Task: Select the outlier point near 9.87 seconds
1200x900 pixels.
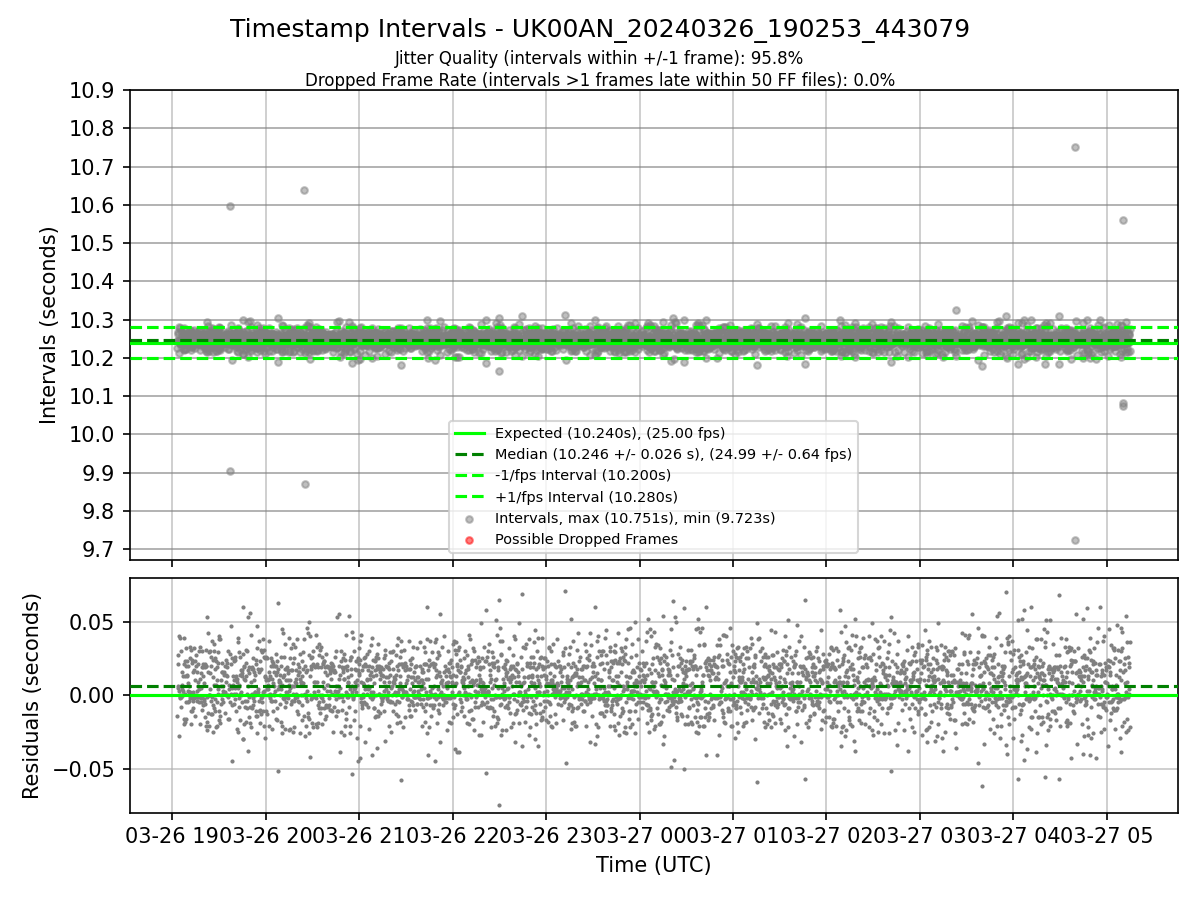Action: coord(305,484)
